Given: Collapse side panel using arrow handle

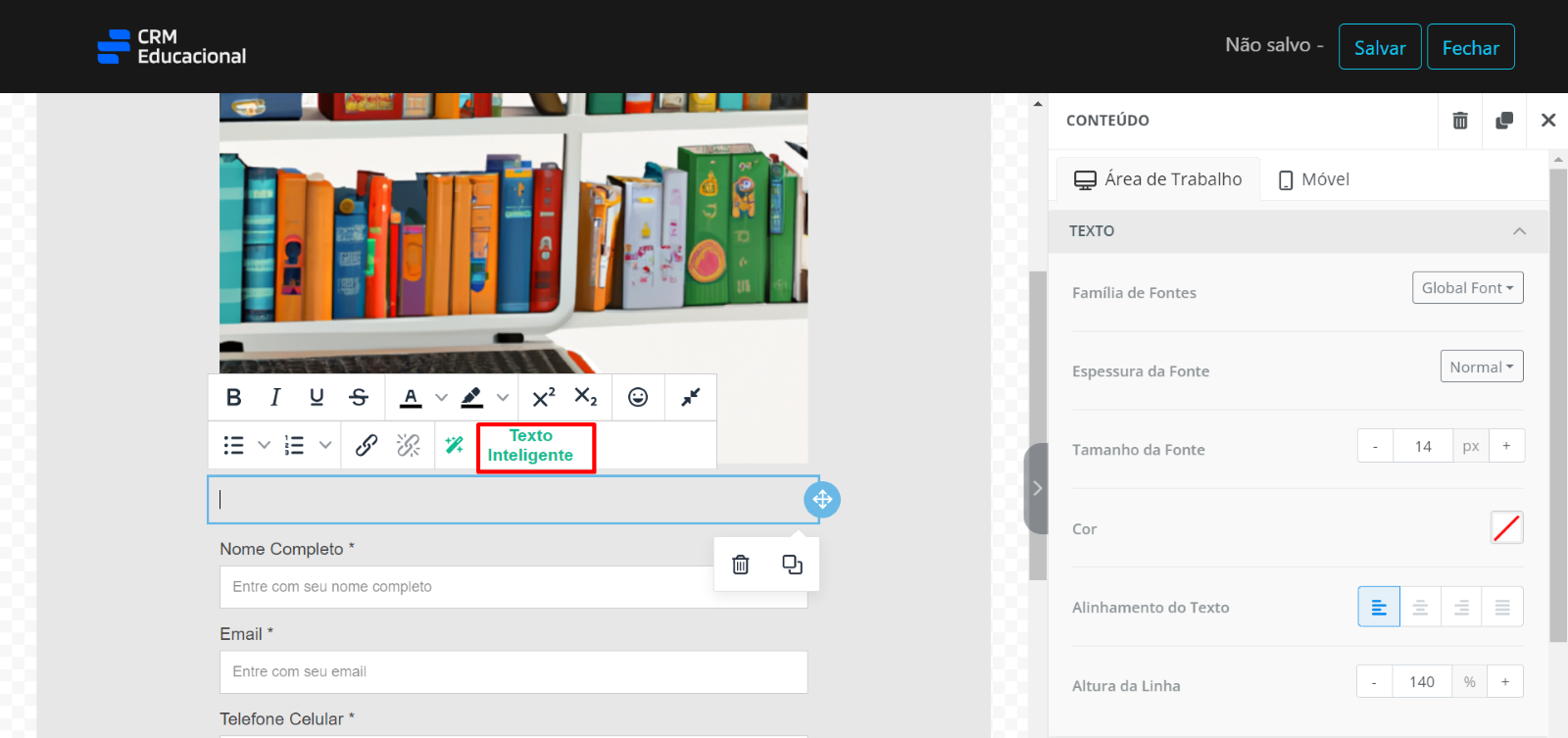Looking at the screenshot, I should pyautogui.click(x=1036, y=488).
